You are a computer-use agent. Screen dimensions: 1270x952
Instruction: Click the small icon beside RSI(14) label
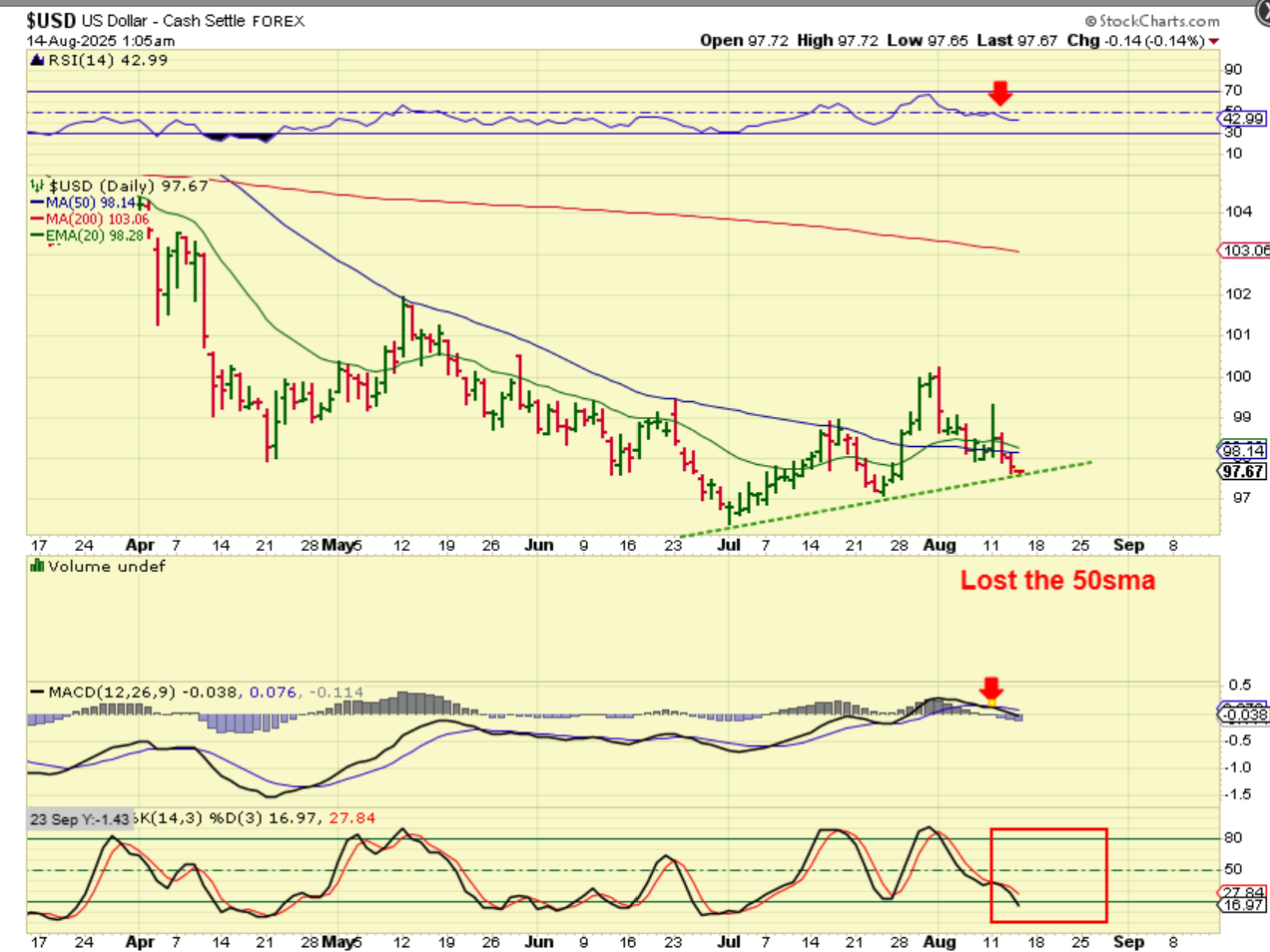click(38, 60)
